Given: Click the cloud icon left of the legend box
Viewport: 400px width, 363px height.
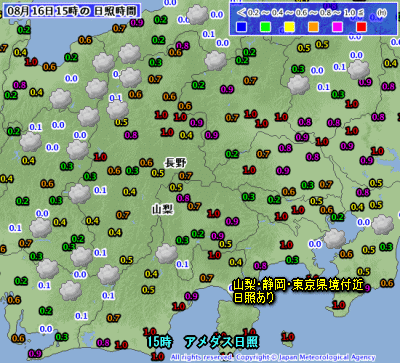Looking at the screenshot, I should [x=197, y=15].
